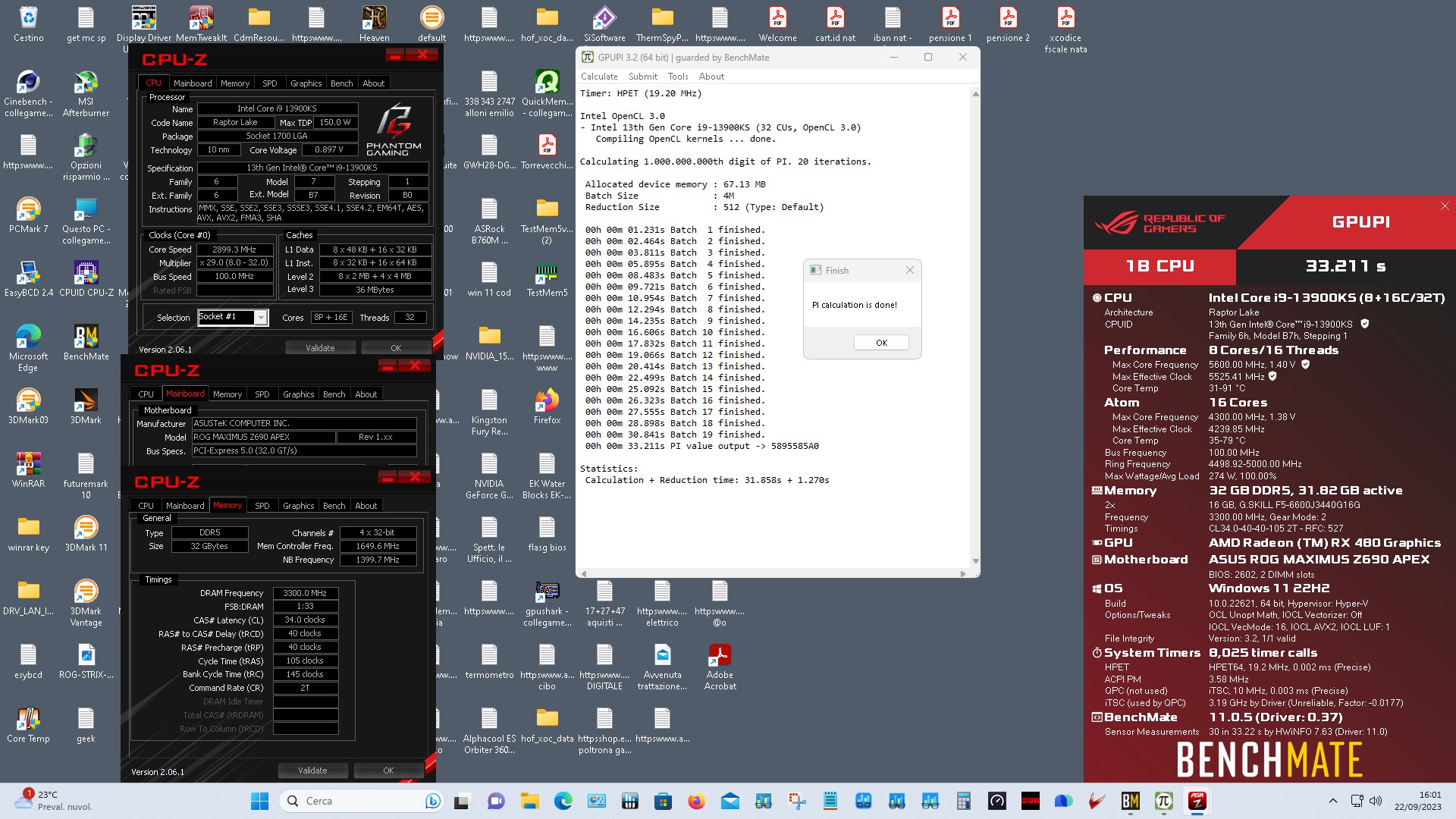Open the CPUID CPU-Z desktop icon
1456x819 pixels.
pos(86,278)
